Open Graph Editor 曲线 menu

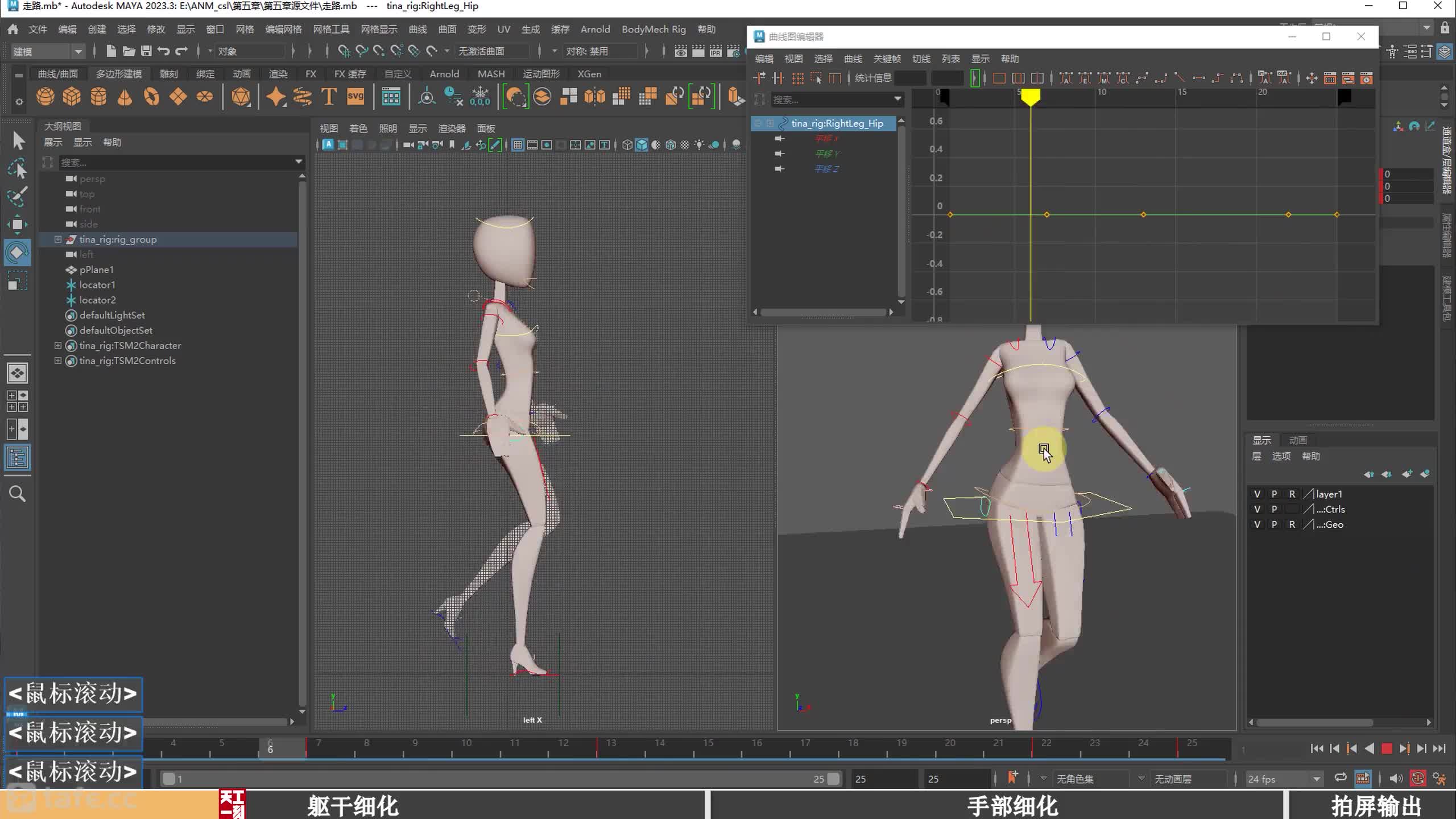pos(853,59)
